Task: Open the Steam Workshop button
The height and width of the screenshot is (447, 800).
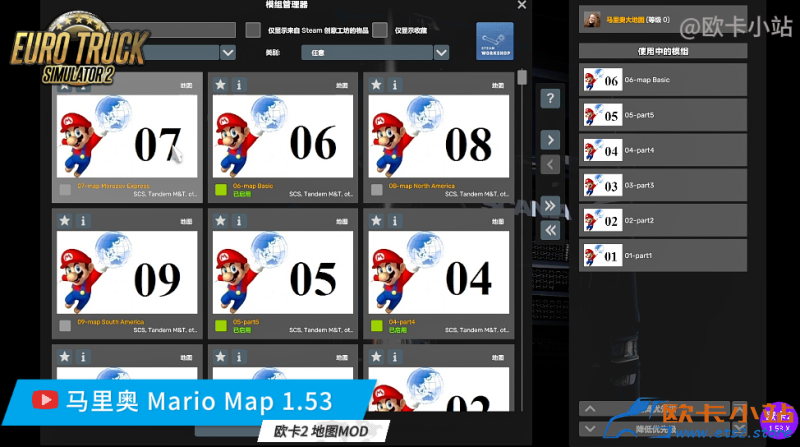Action: point(494,41)
